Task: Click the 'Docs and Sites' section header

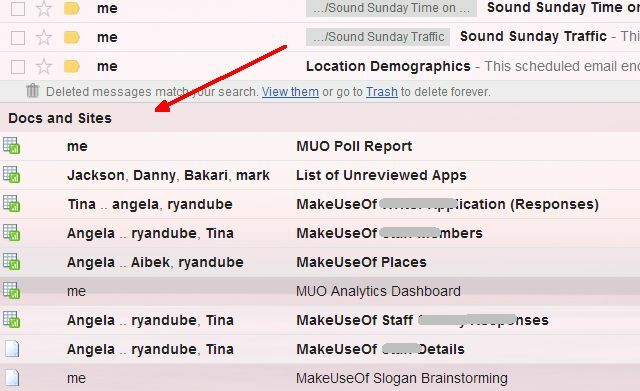Action: [60, 118]
